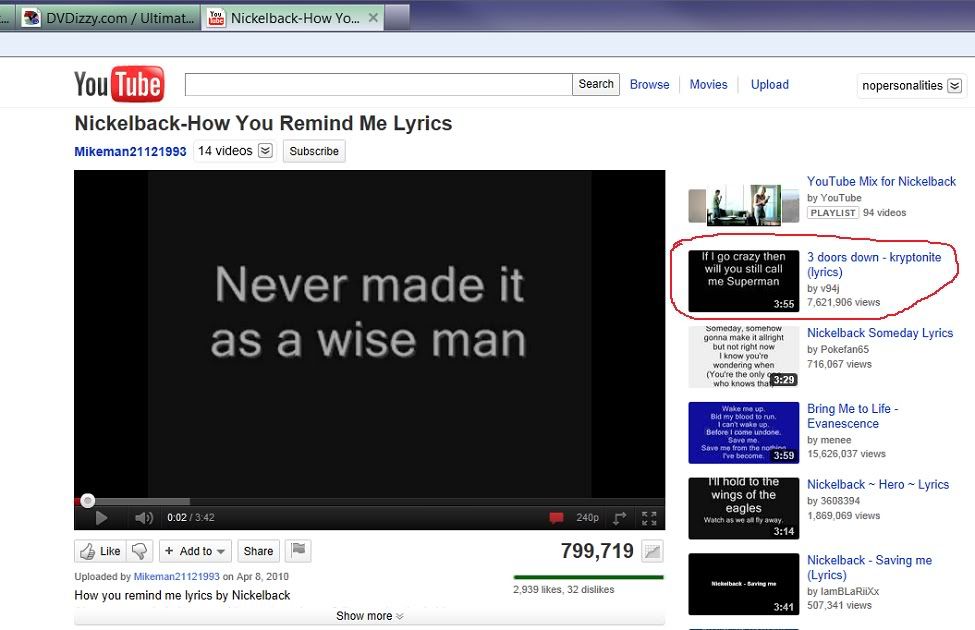Switch to the DVDizzy.com browser tab
The height and width of the screenshot is (630, 975).
tap(110, 18)
